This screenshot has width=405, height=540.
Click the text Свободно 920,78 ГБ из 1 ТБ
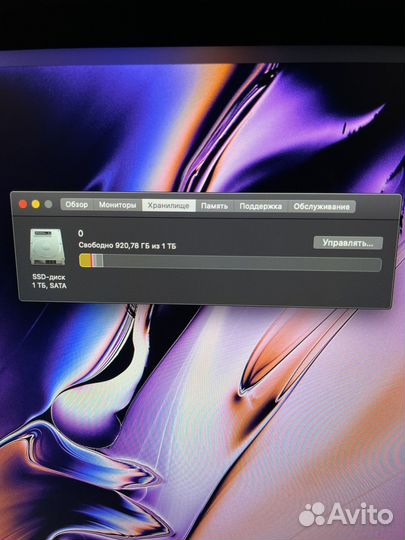click(x=127, y=246)
